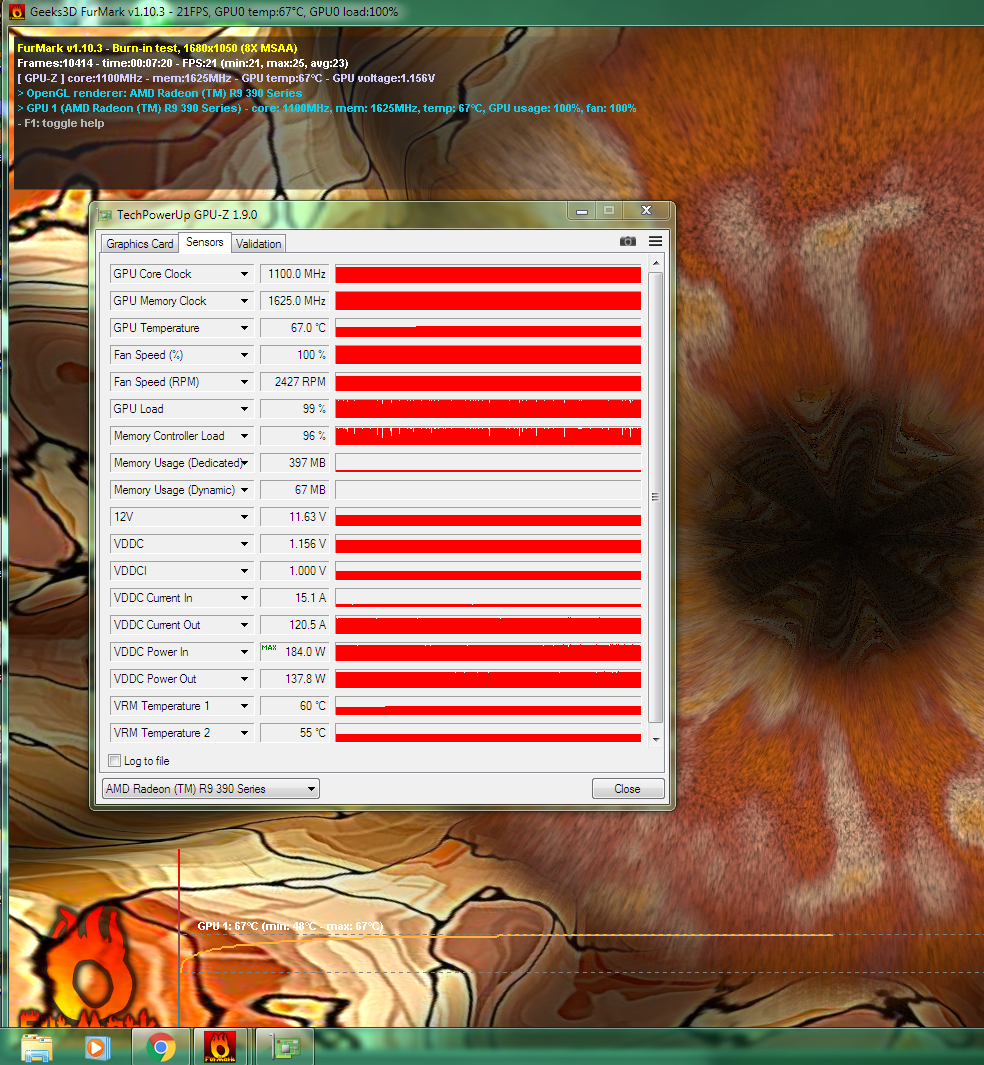Switch to GPU-Z via taskbar icon
Viewport: 984px width, 1065px height.
click(285, 1047)
